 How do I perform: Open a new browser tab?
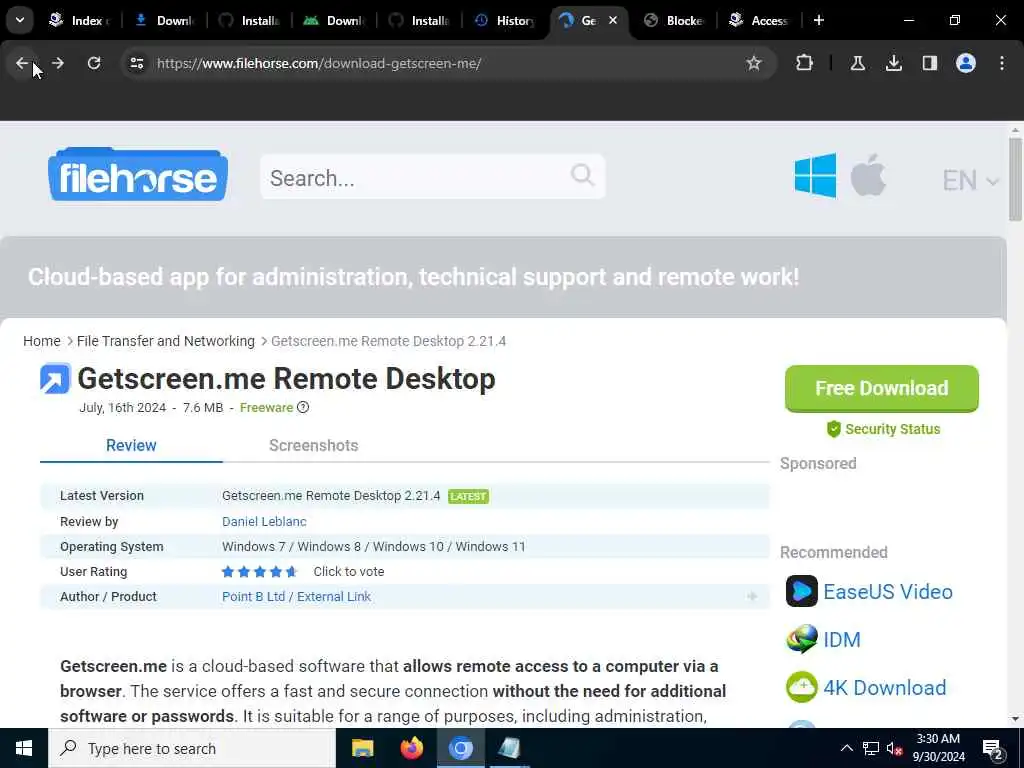[x=818, y=20]
